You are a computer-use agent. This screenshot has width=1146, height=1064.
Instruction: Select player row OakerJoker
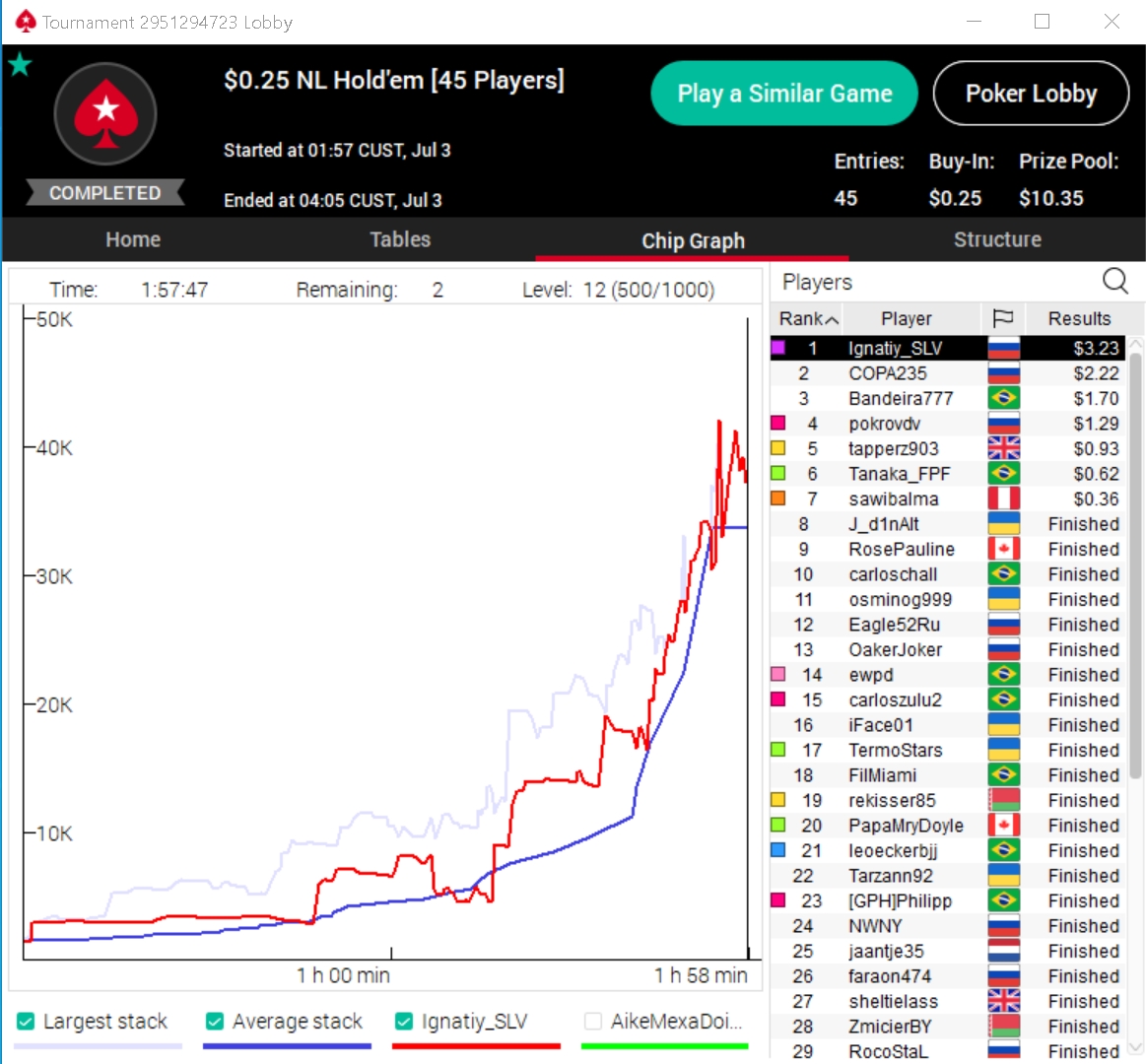click(x=948, y=649)
